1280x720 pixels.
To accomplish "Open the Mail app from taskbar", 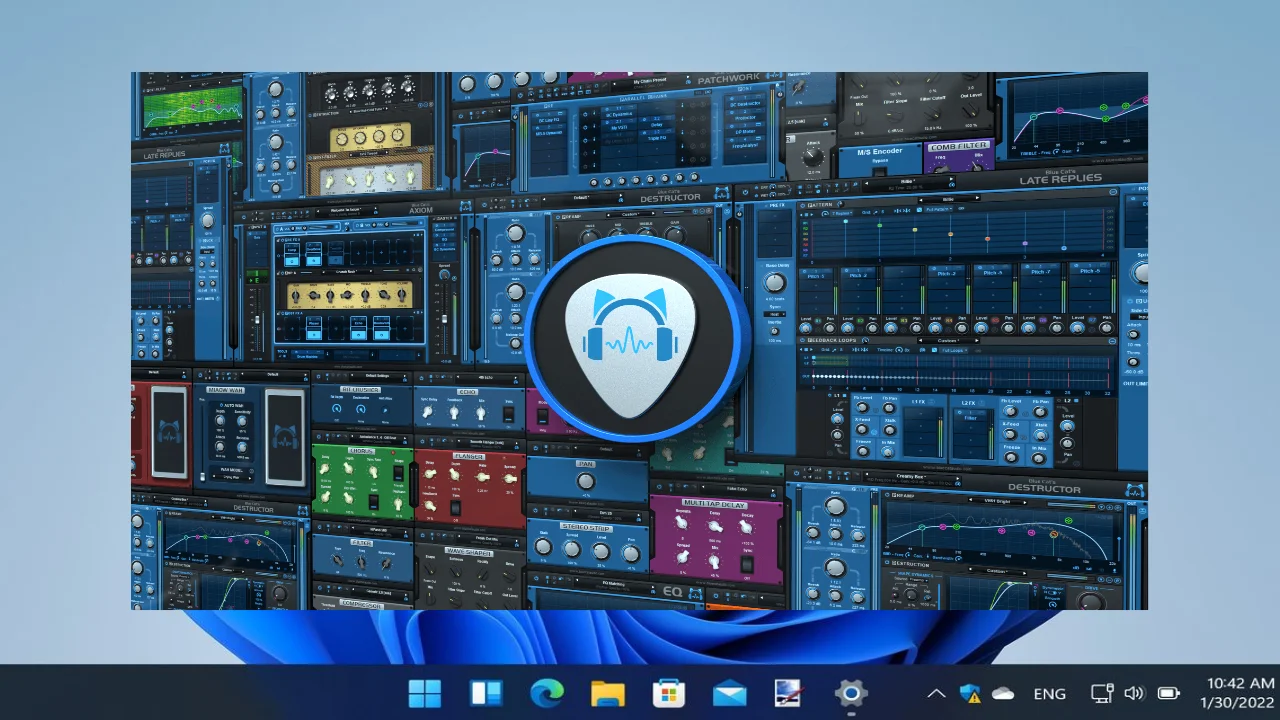I will 730,693.
